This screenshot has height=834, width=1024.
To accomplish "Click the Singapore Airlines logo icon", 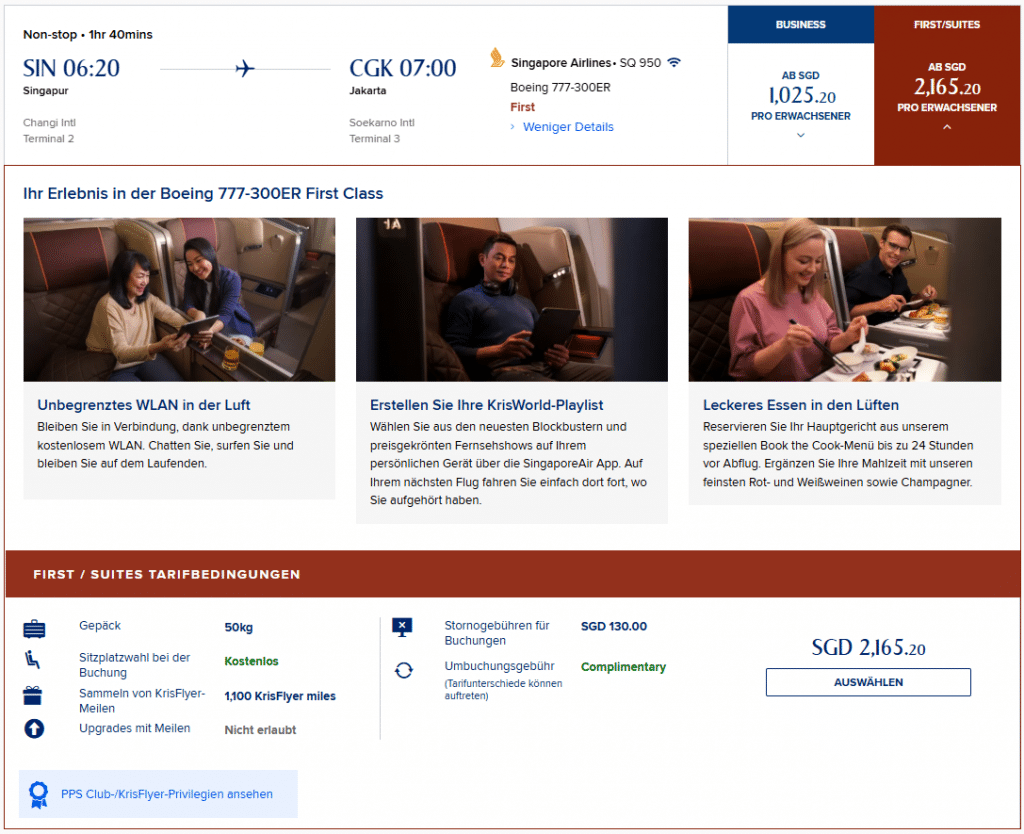I will tap(497, 58).
